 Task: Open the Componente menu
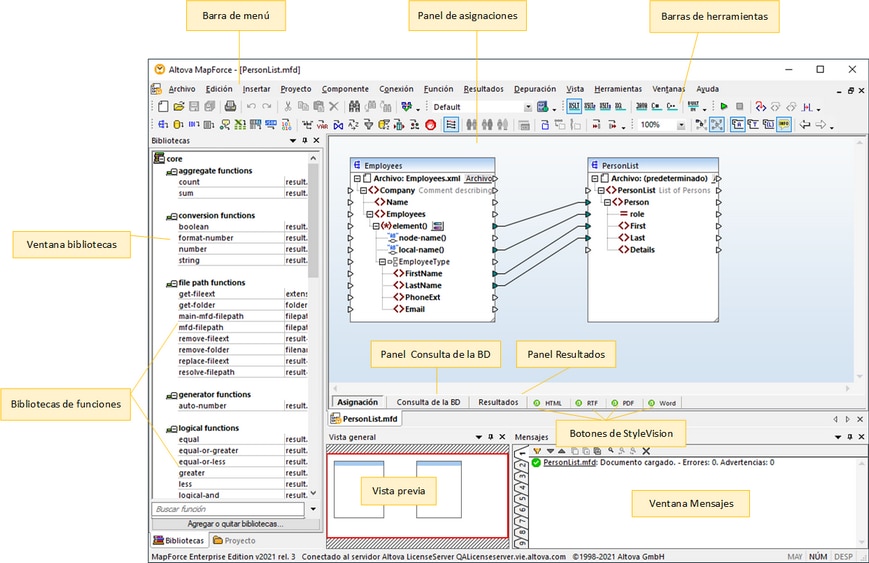click(344, 89)
